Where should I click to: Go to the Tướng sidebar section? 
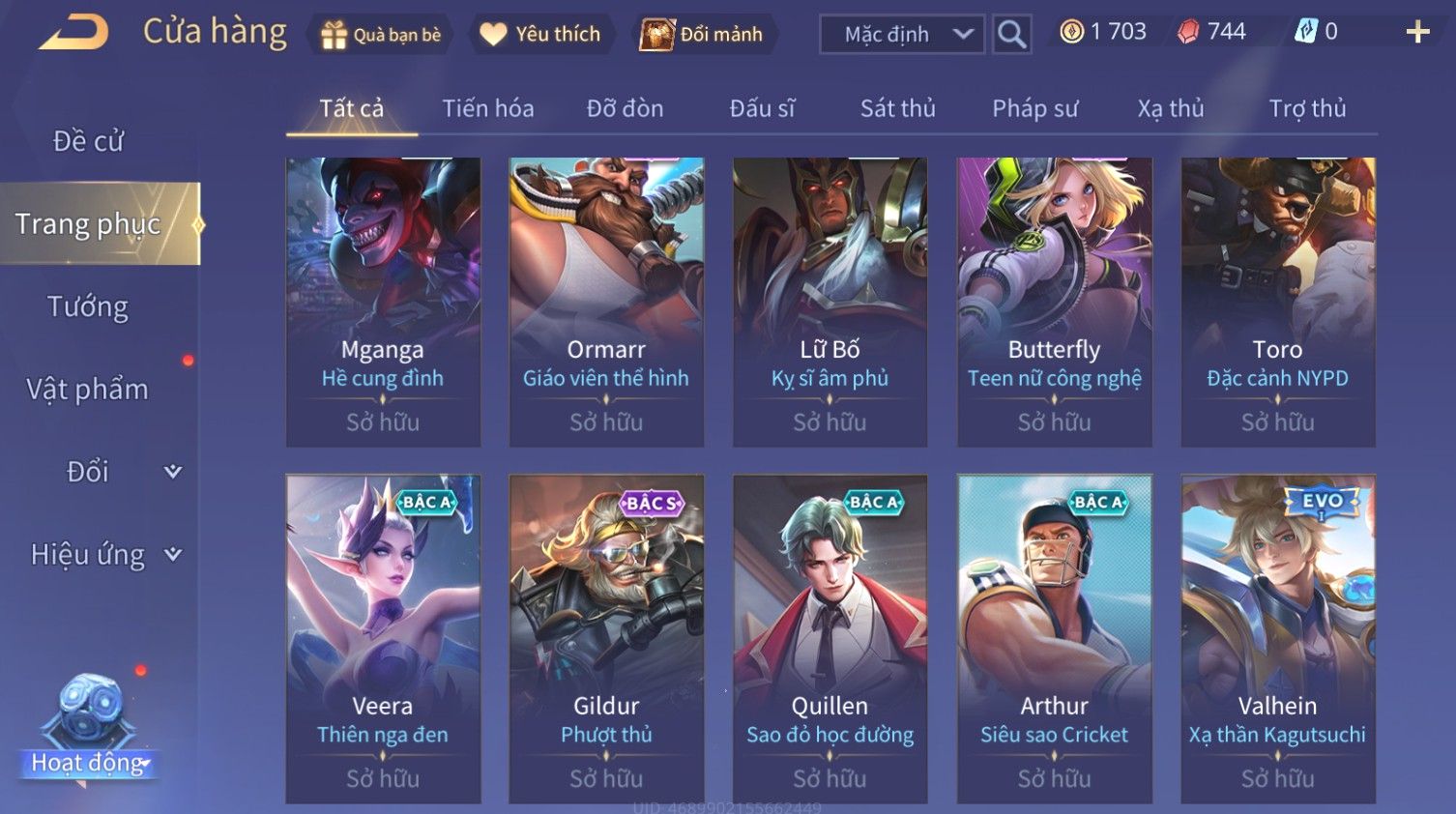coord(88,306)
